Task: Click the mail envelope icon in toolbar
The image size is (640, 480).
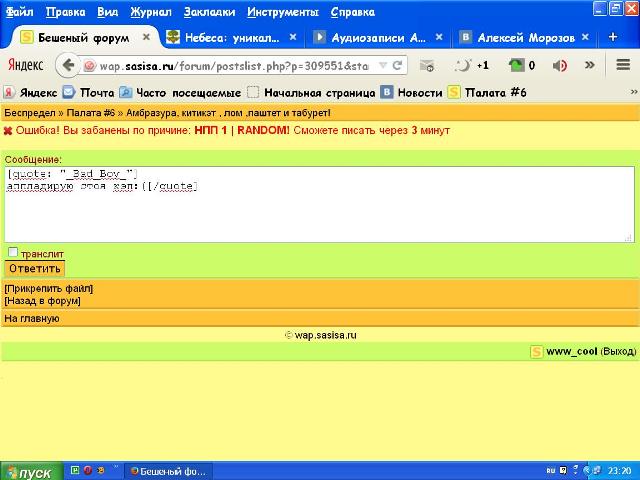Action: (x=427, y=65)
